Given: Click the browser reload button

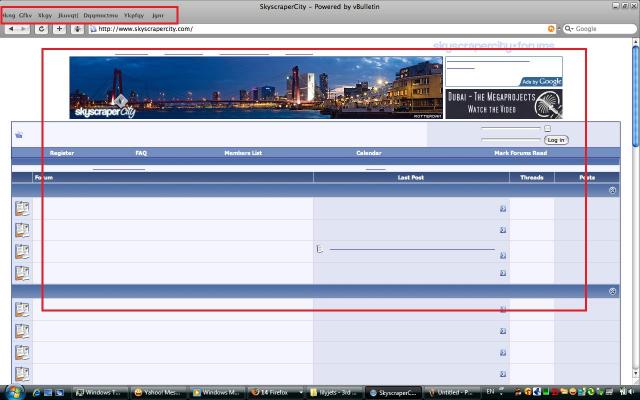Looking at the screenshot, I should [x=42, y=29].
